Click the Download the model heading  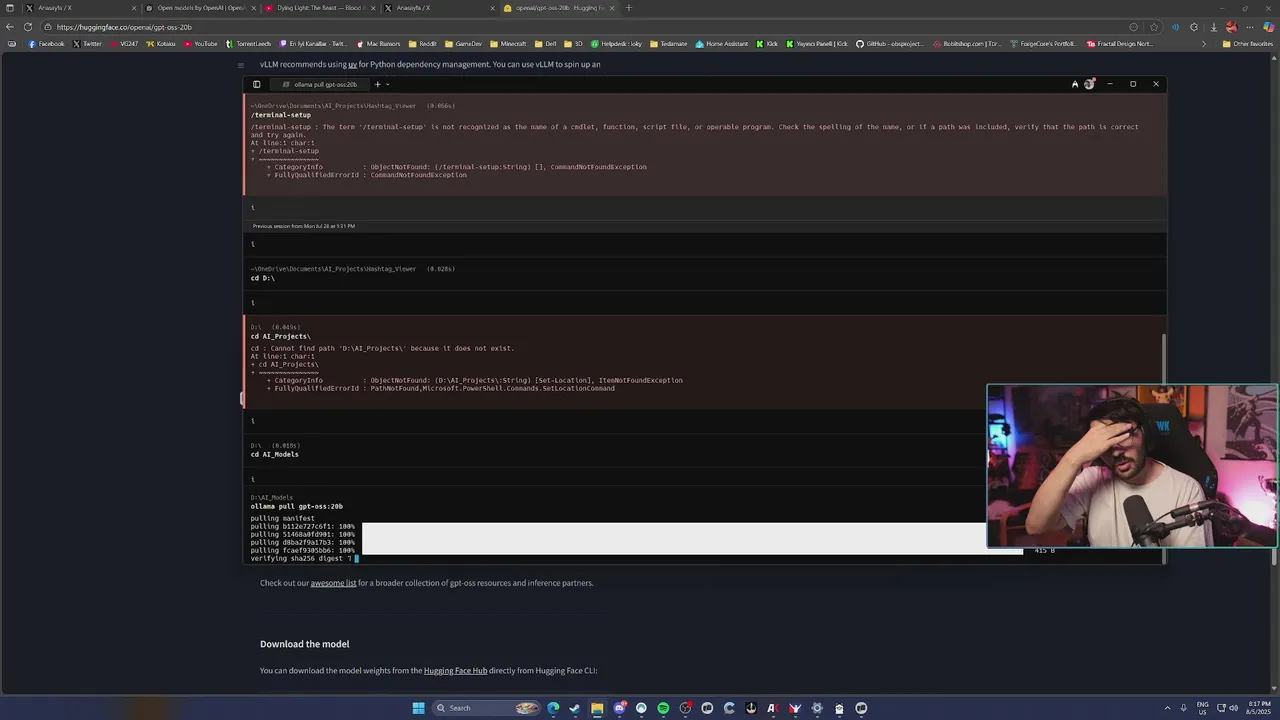[x=304, y=644]
